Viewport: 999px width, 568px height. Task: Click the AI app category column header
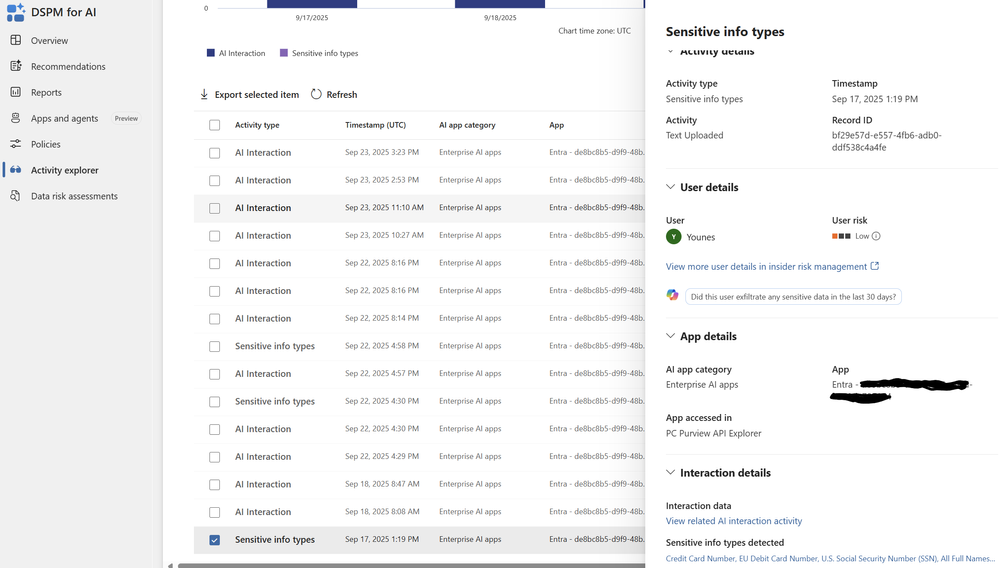pyautogui.click(x=467, y=125)
